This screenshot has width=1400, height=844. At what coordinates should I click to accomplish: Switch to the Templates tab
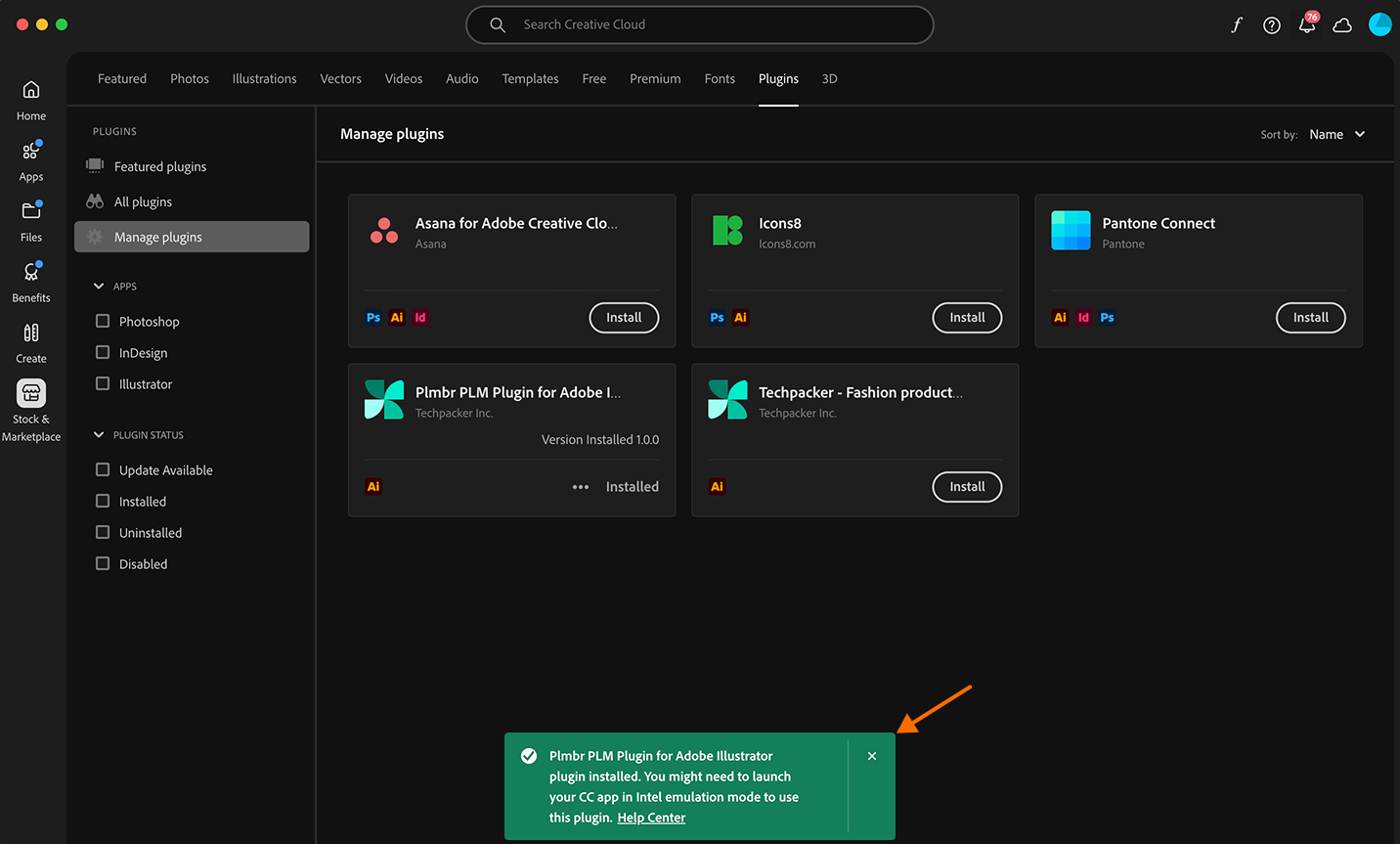point(530,78)
